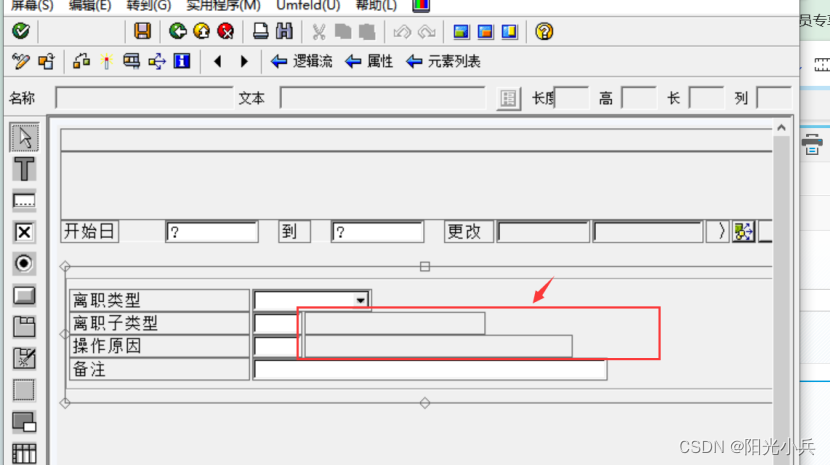Image resolution: width=831 pixels, height=465 pixels.
Task: Select the 开始日 input field
Action: tap(212, 232)
